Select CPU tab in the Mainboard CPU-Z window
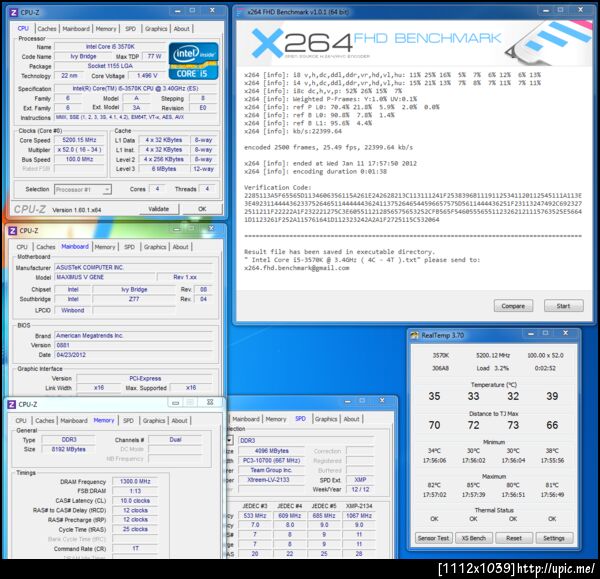The height and width of the screenshot is (579, 600). [22, 247]
